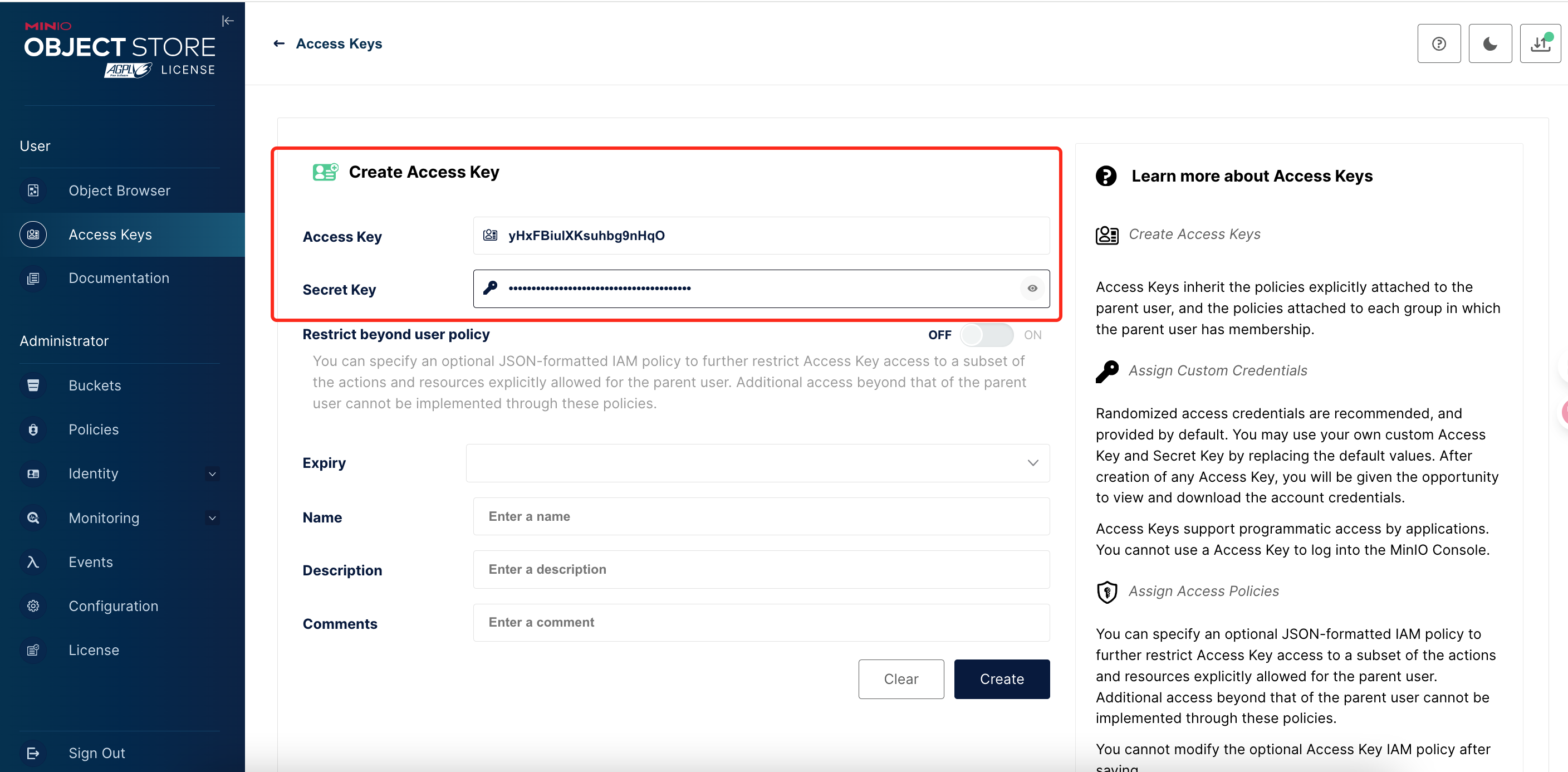Open the help question mark icon
Image resolution: width=1568 pixels, height=772 pixels.
point(1438,44)
